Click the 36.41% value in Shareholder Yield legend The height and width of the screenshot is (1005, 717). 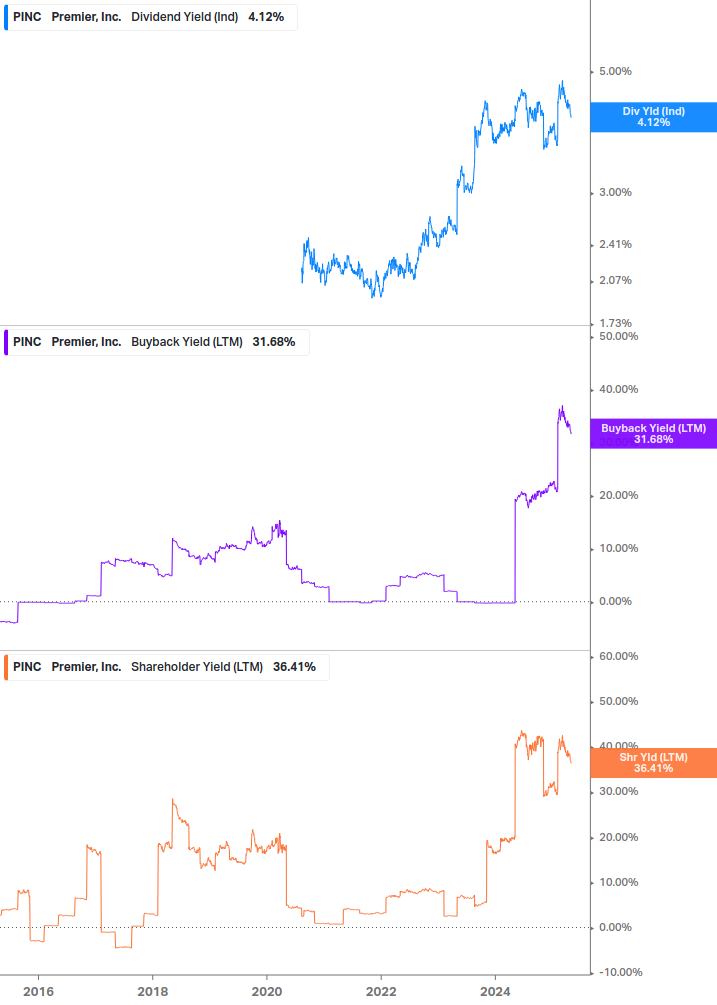(294, 667)
